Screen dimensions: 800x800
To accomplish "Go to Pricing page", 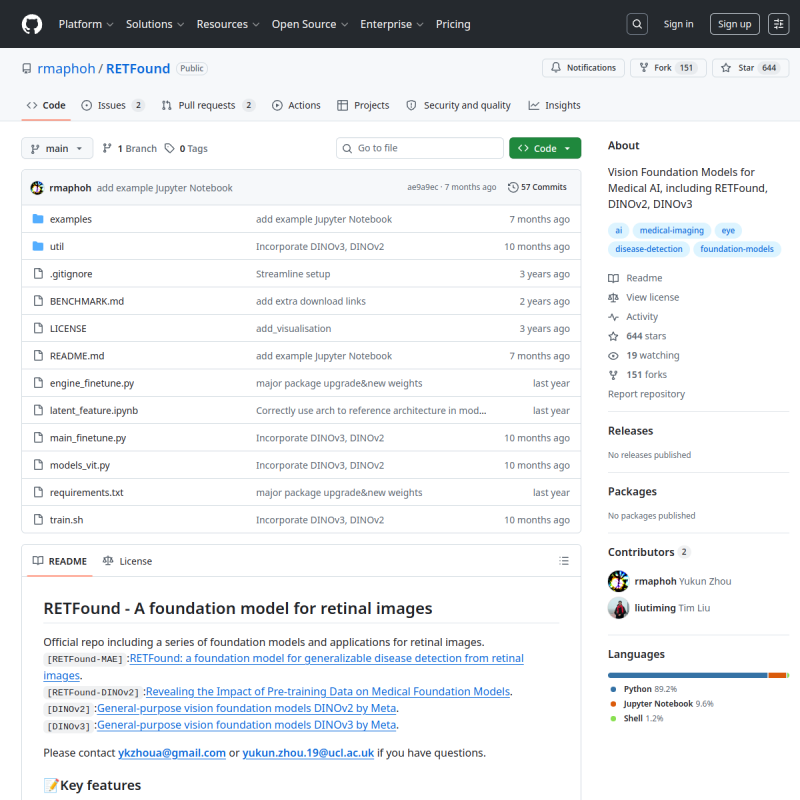I will point(453,24).
